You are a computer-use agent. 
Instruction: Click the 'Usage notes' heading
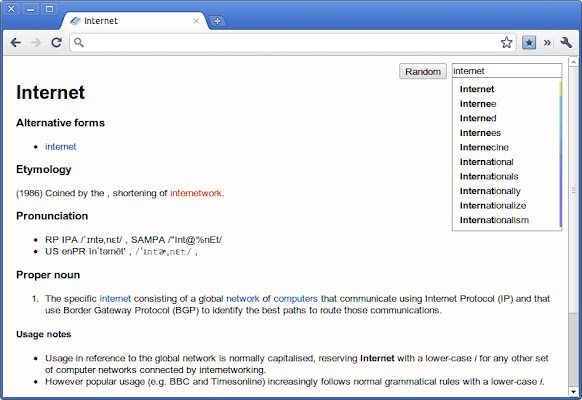tap(43, 334)
